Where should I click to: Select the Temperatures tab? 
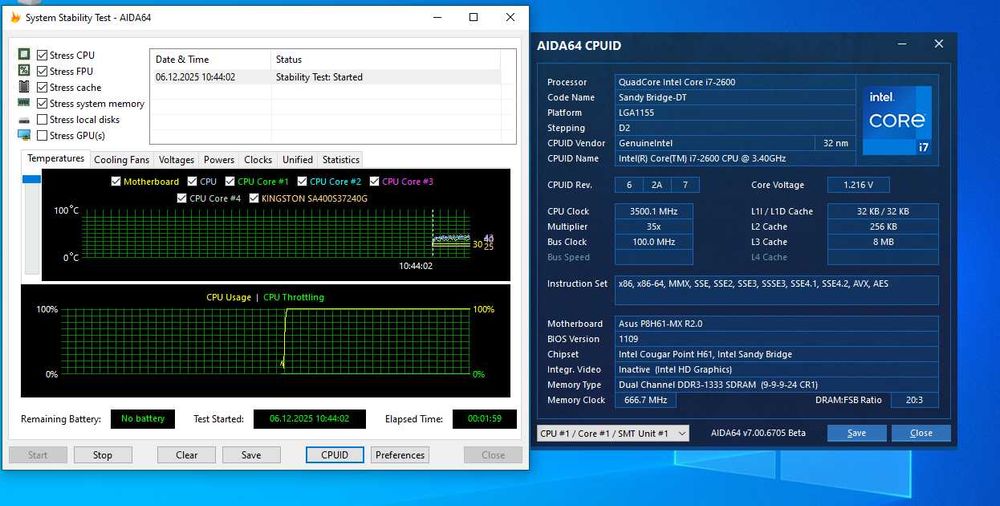pos(55,158)
